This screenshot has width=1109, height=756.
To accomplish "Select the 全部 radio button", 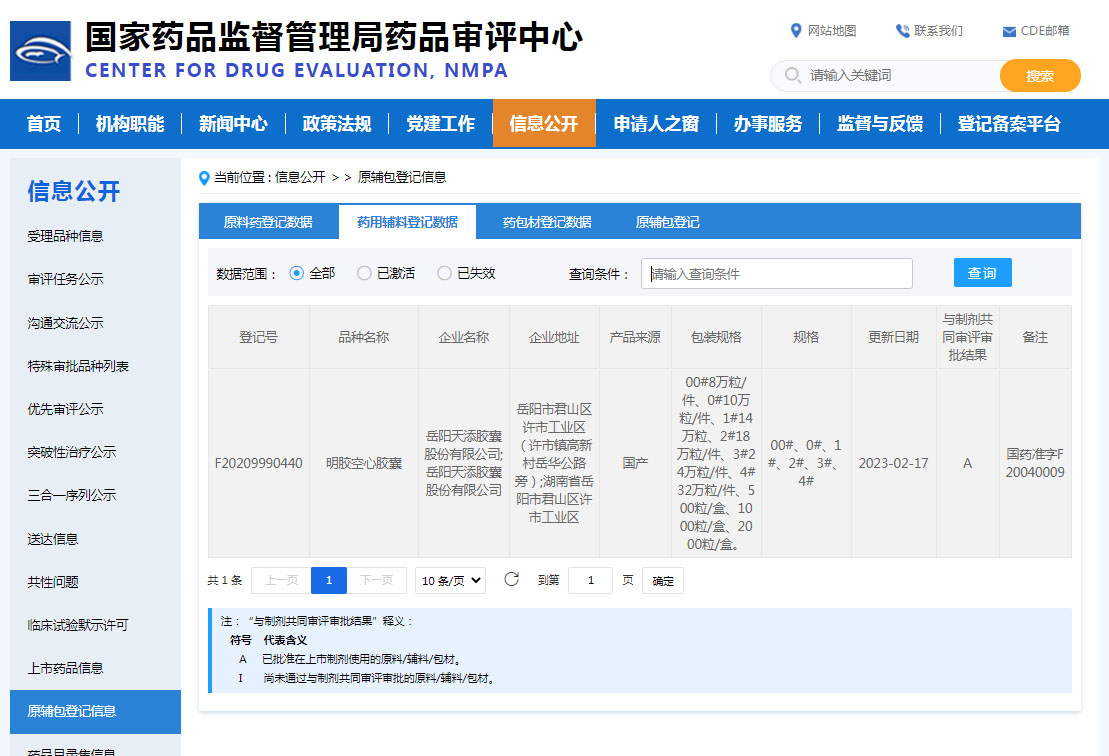I will pyautogui.click(x=296, y=273).
